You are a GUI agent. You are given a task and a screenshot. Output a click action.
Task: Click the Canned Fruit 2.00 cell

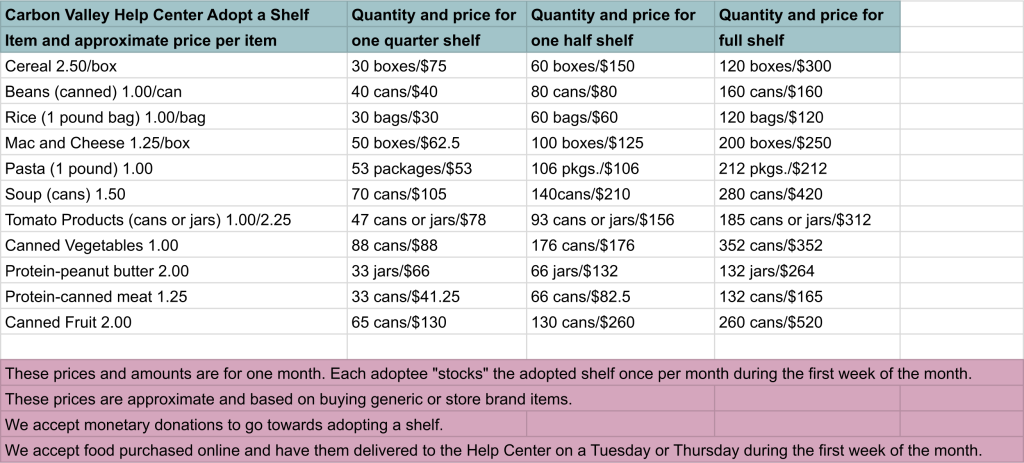tap(68, 322)
